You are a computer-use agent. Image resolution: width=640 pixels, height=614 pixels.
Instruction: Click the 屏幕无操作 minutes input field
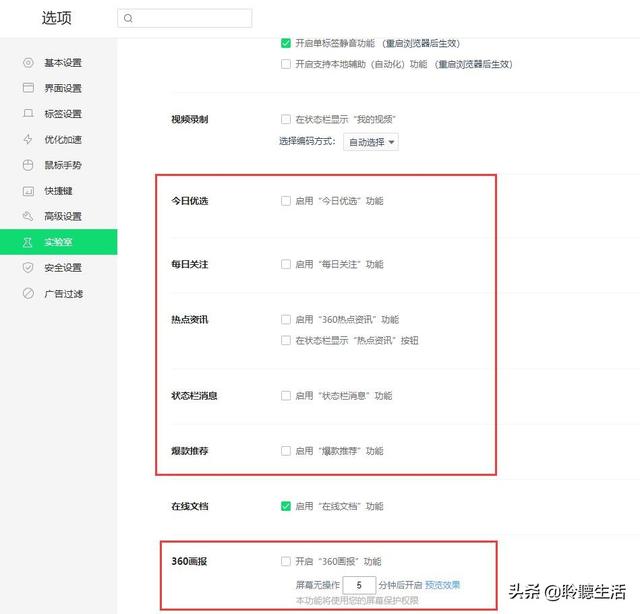tap(359, 585)
